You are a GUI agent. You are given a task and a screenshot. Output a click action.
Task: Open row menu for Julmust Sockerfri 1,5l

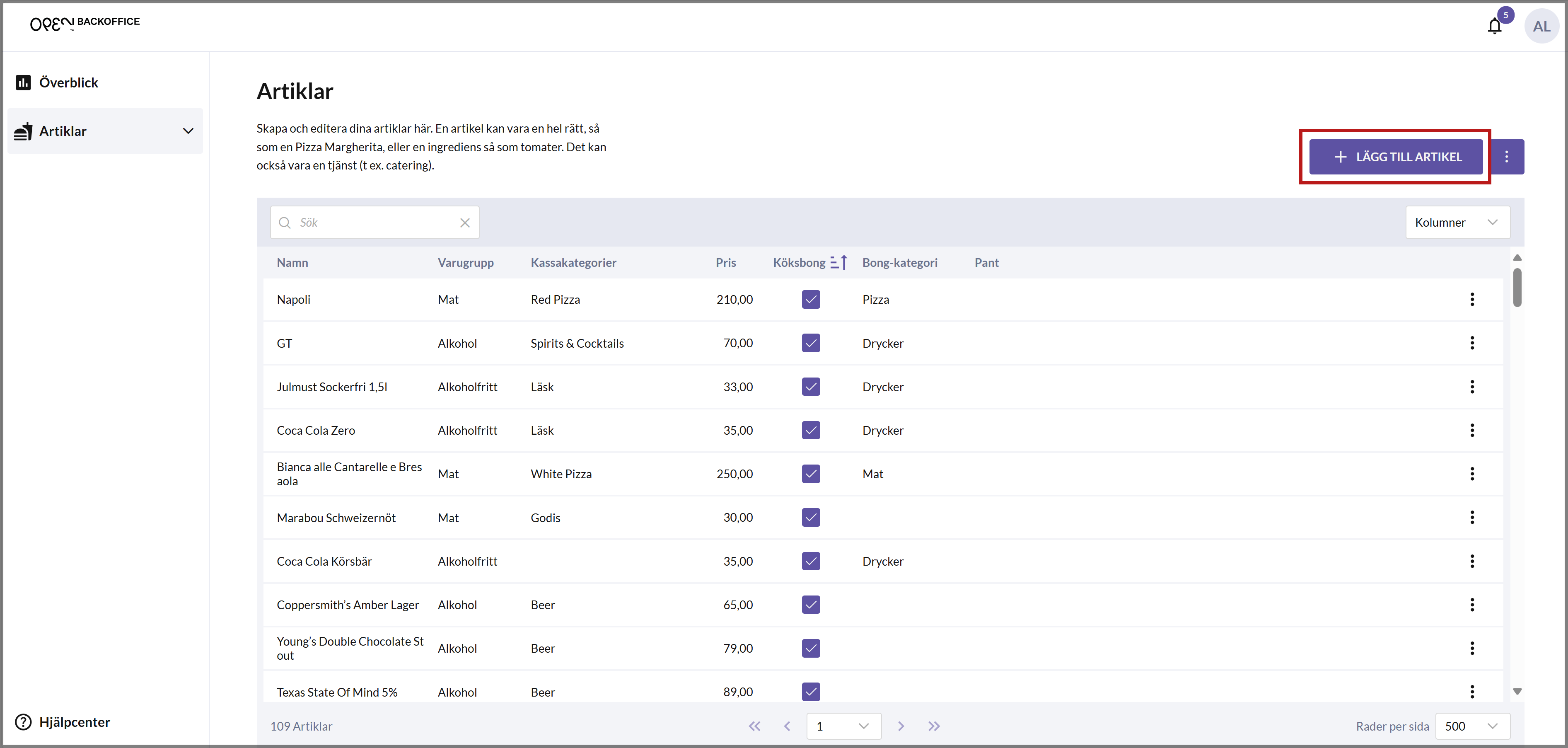(1472, 387)
